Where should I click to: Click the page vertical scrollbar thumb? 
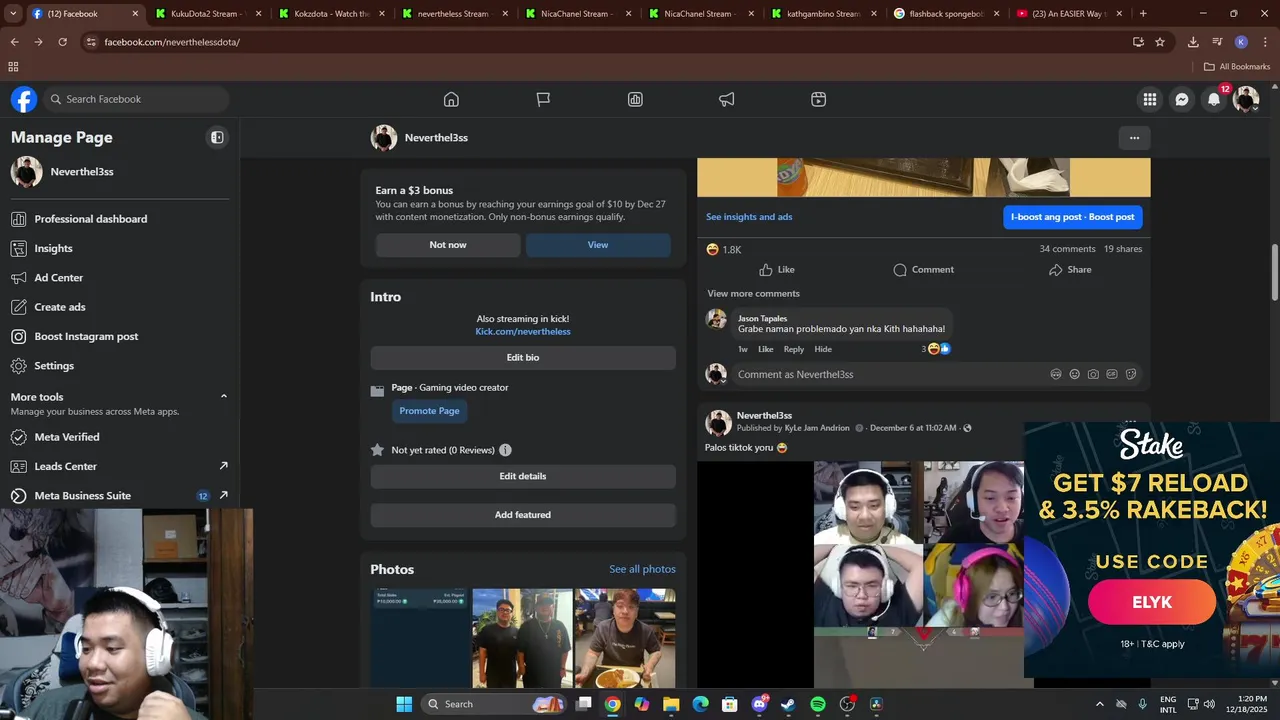(x=1274, y=271)
